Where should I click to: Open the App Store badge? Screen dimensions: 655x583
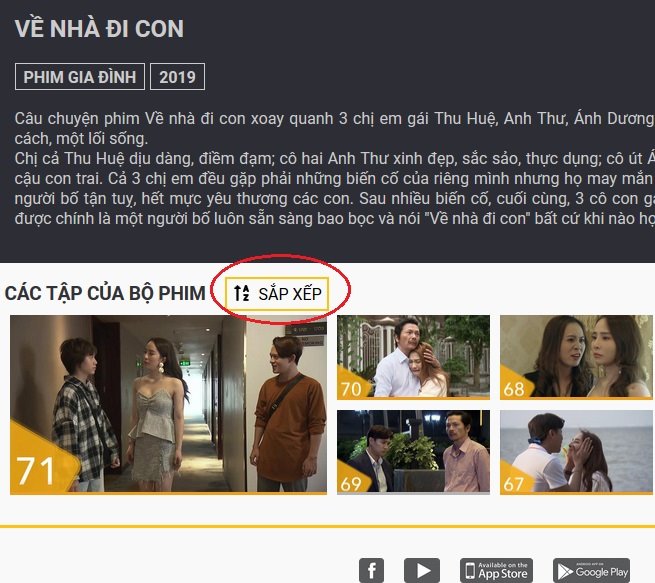pos(496,570)
